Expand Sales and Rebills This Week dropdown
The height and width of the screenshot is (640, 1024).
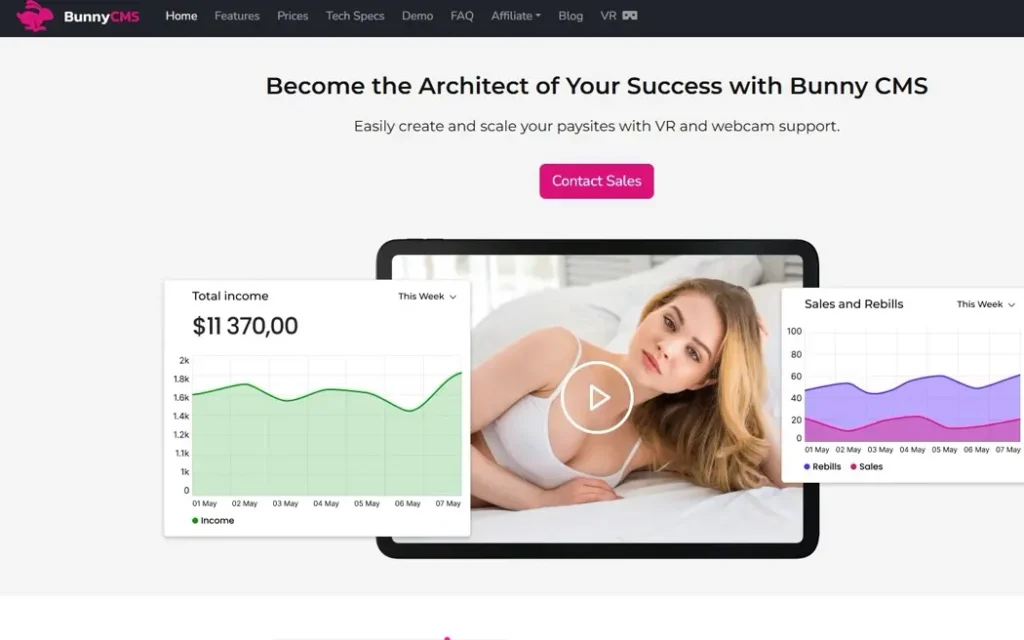pyautogui.click(x=985, y=304)
